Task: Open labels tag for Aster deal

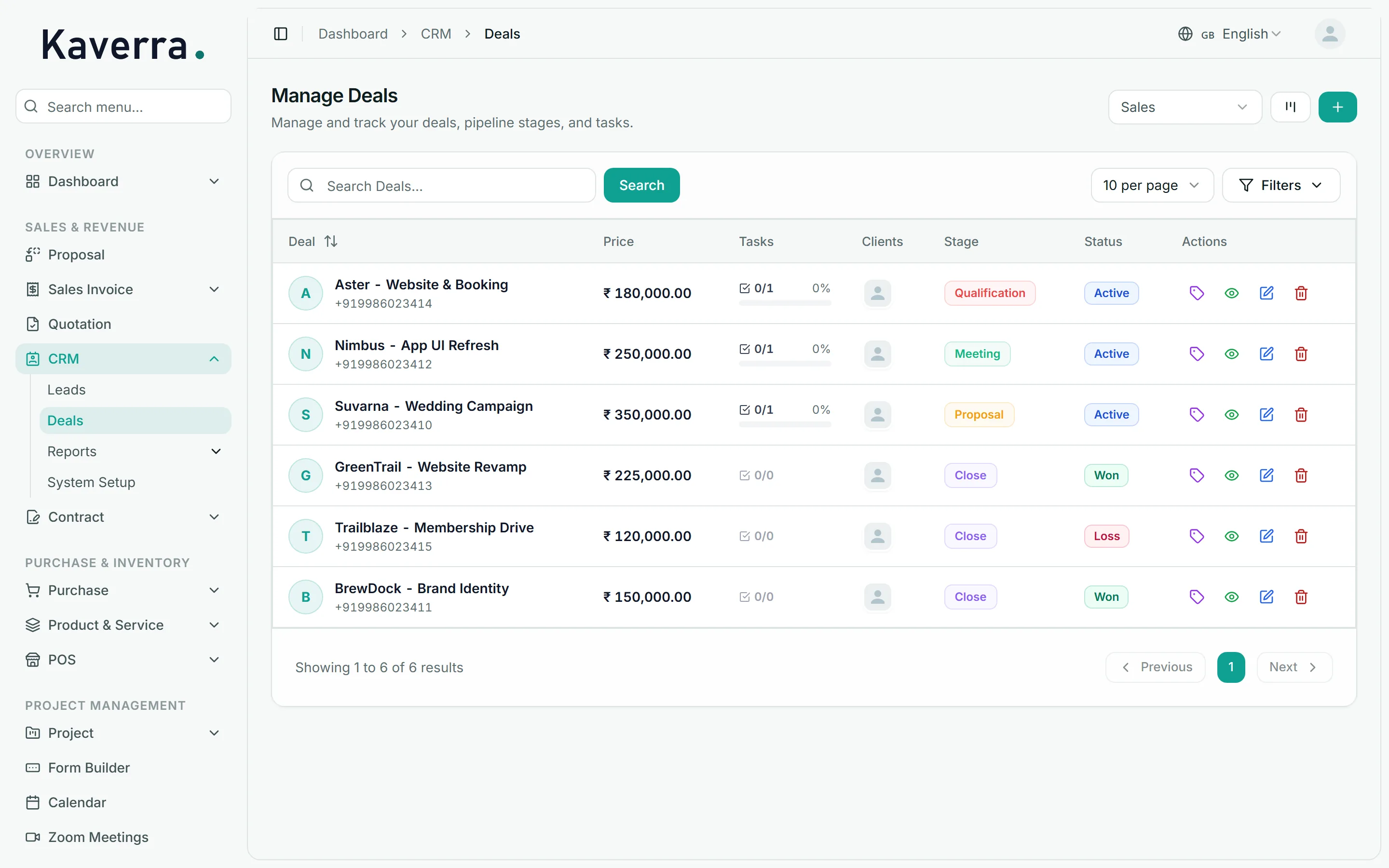Action: [x=1197, y=293]
